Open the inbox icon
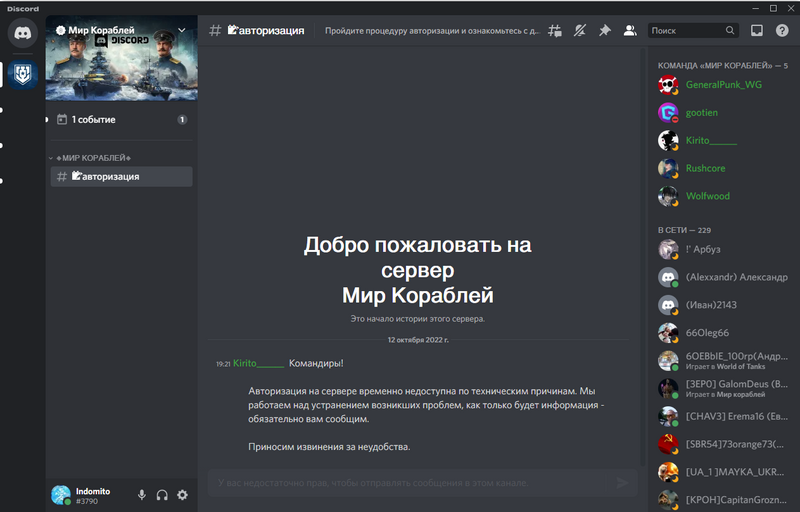Viewport: 800px width, 512px height. tap(757, 31)
